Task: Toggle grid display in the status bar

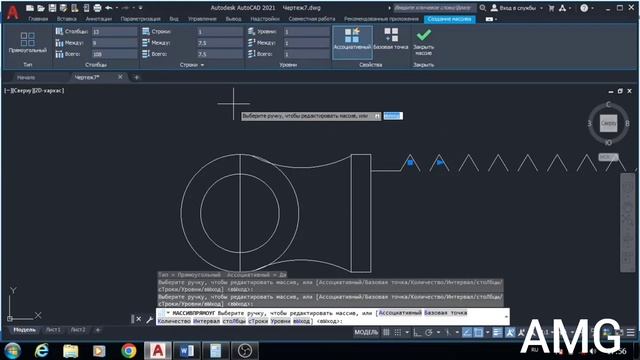Action: coord(386,333)
